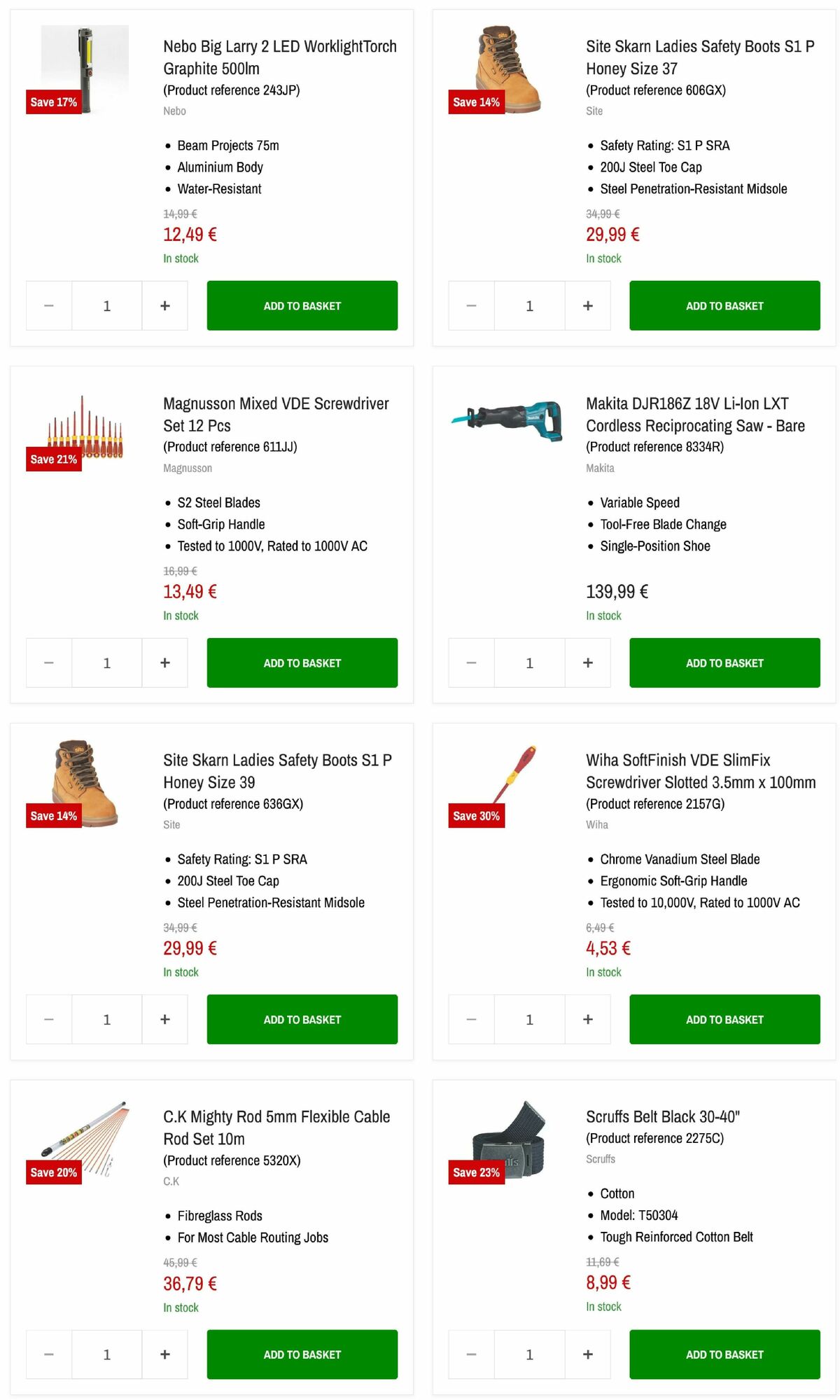The width and height of the screenshot is (840, 1400).
Task: View the Magnusson screwdriver set product image
Action: tap(84, 431)
